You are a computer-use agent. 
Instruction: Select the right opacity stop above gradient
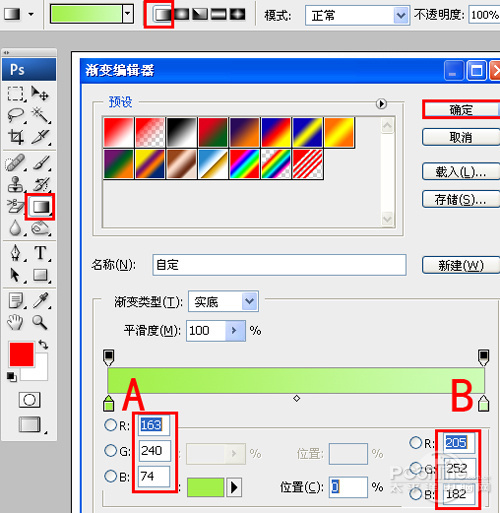[483, 357]
